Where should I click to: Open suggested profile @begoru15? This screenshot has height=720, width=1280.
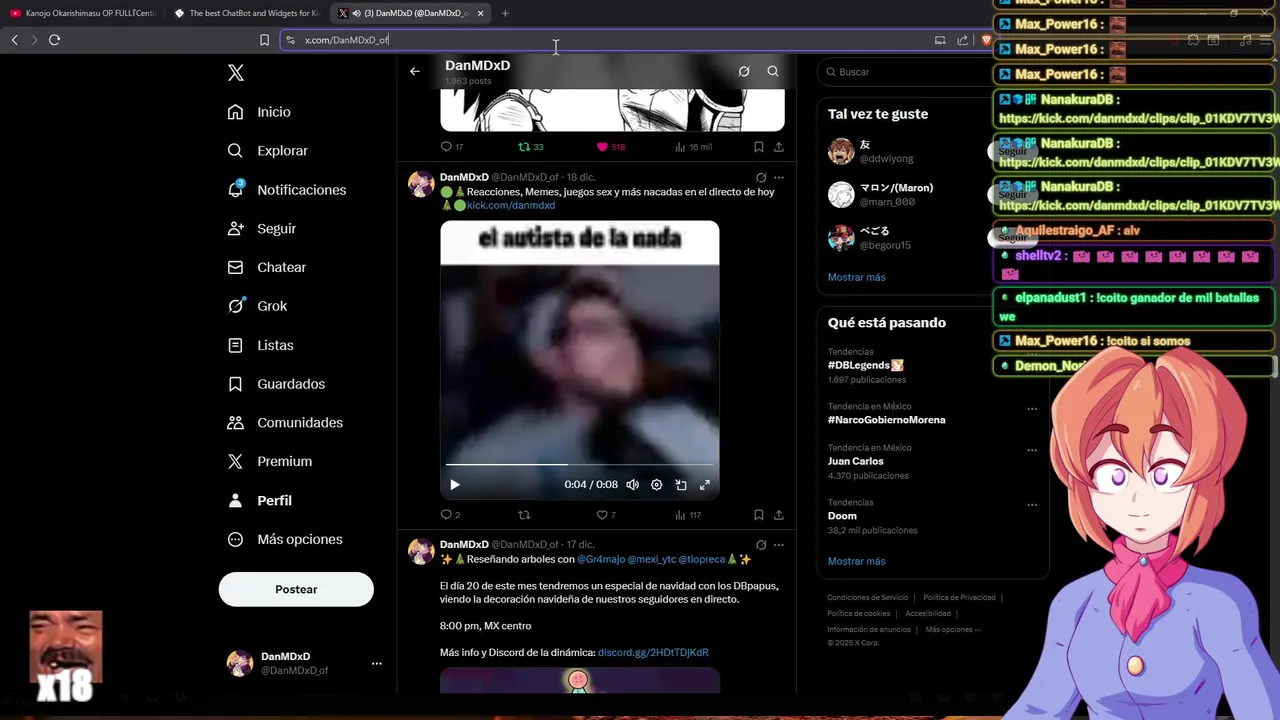885,246
